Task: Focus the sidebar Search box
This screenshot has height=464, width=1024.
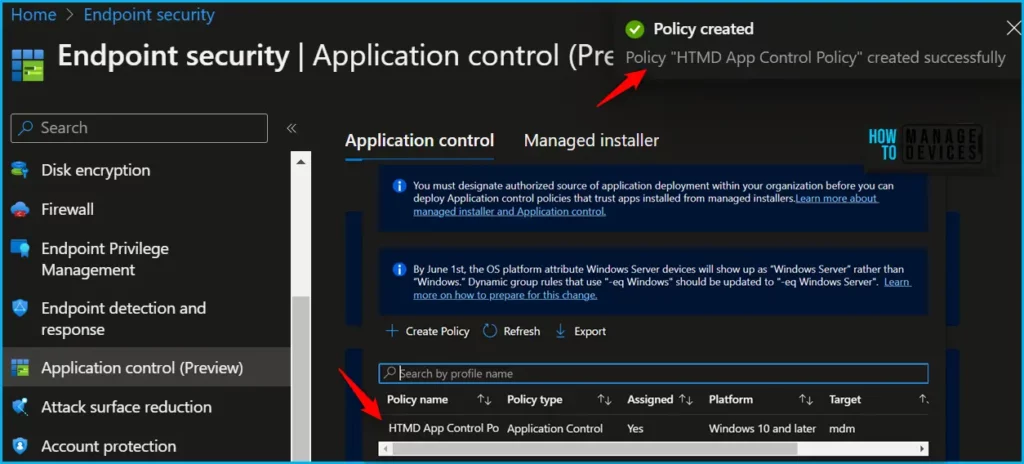Action: 139,128
